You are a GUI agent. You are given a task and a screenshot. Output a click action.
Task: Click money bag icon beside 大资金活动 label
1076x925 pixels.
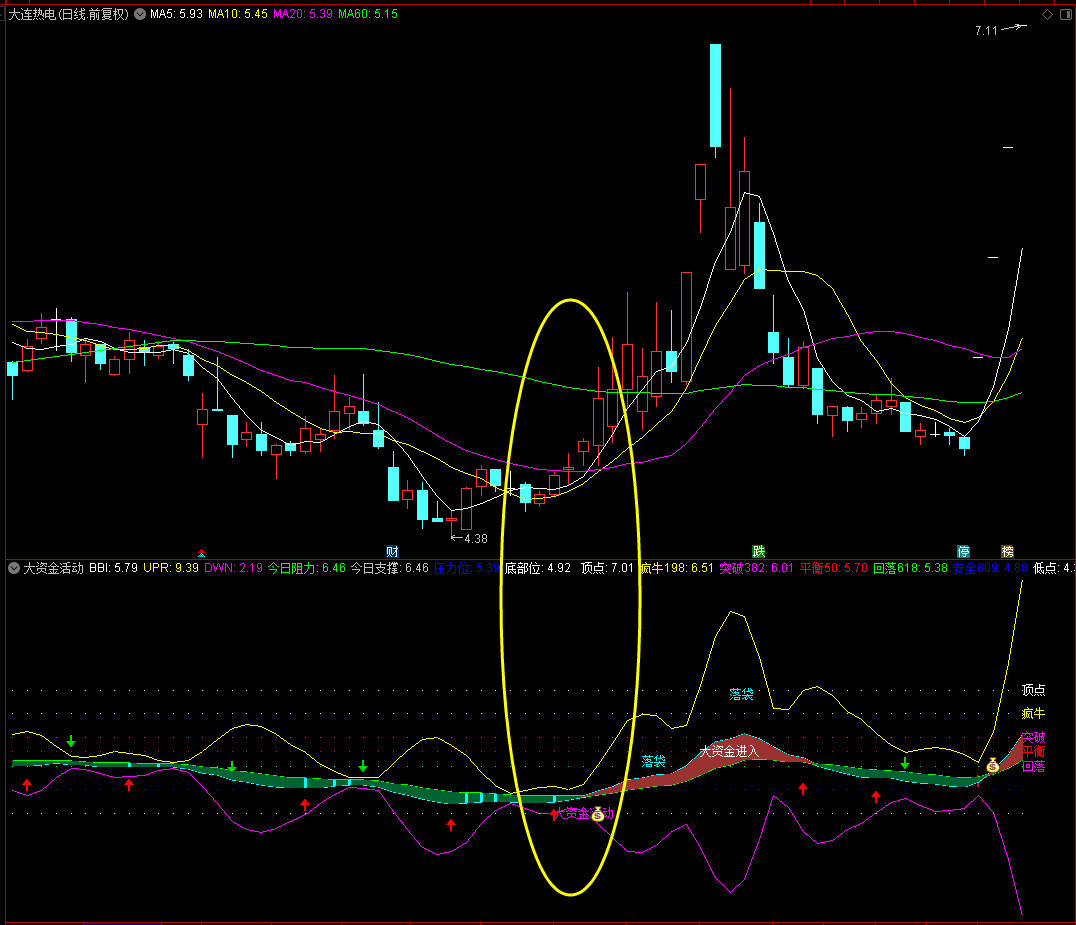(598, 815)
